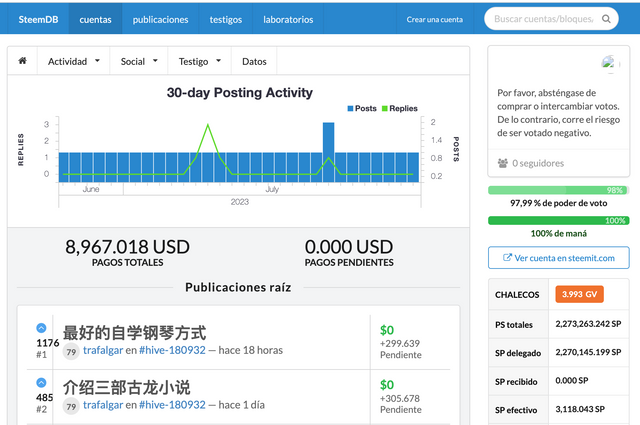
Task: Expand the Actividad dropdown
Action: click(73, 61)
